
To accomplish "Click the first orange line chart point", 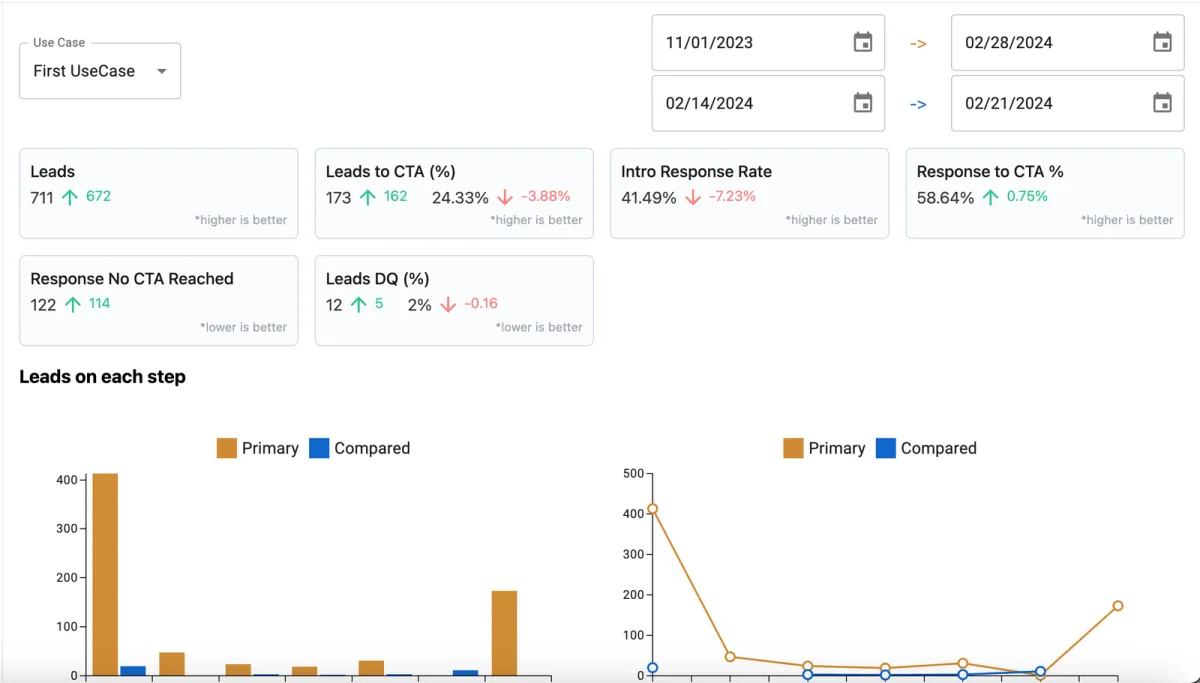I will 652,508.
